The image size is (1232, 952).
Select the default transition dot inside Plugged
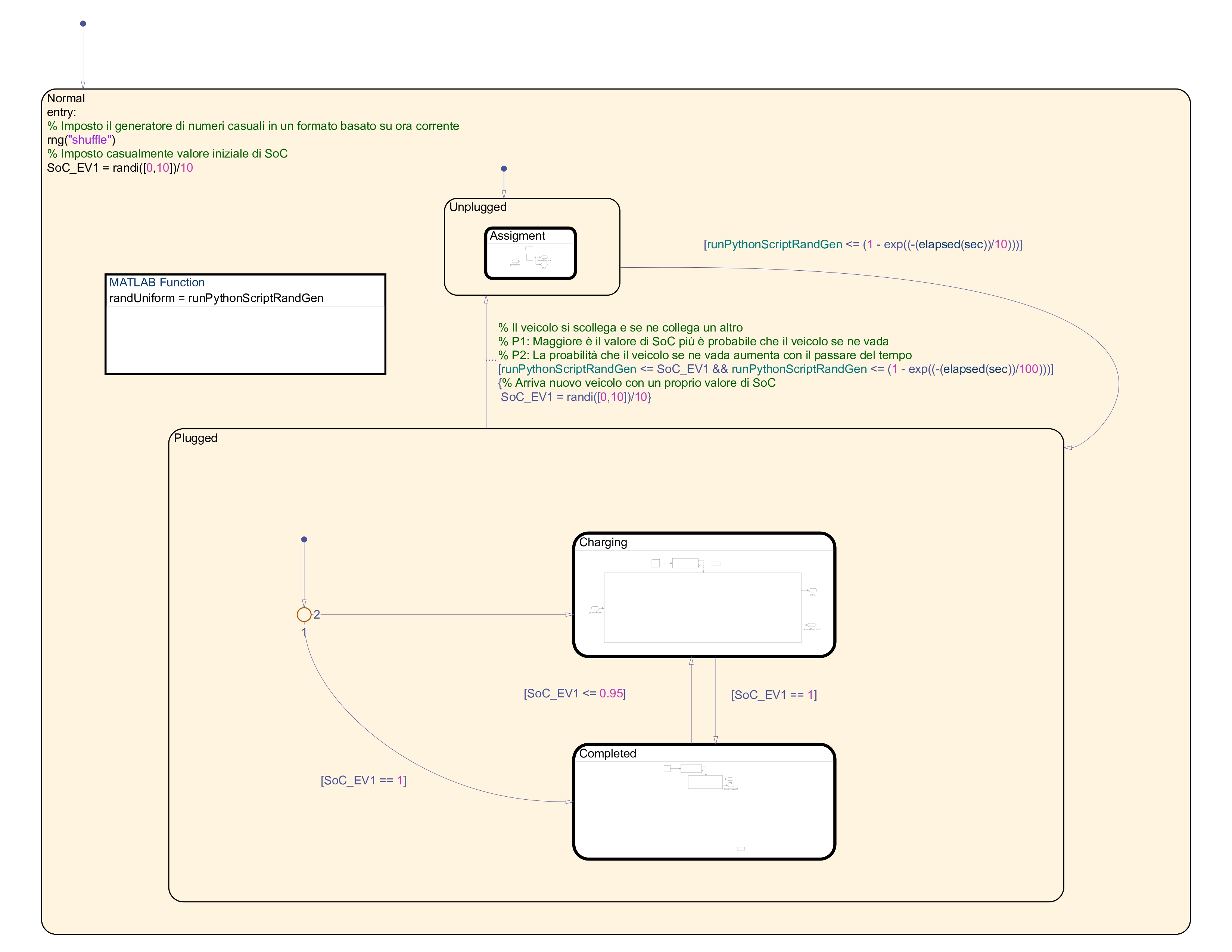pyautogui.click(x=304, y=539)
